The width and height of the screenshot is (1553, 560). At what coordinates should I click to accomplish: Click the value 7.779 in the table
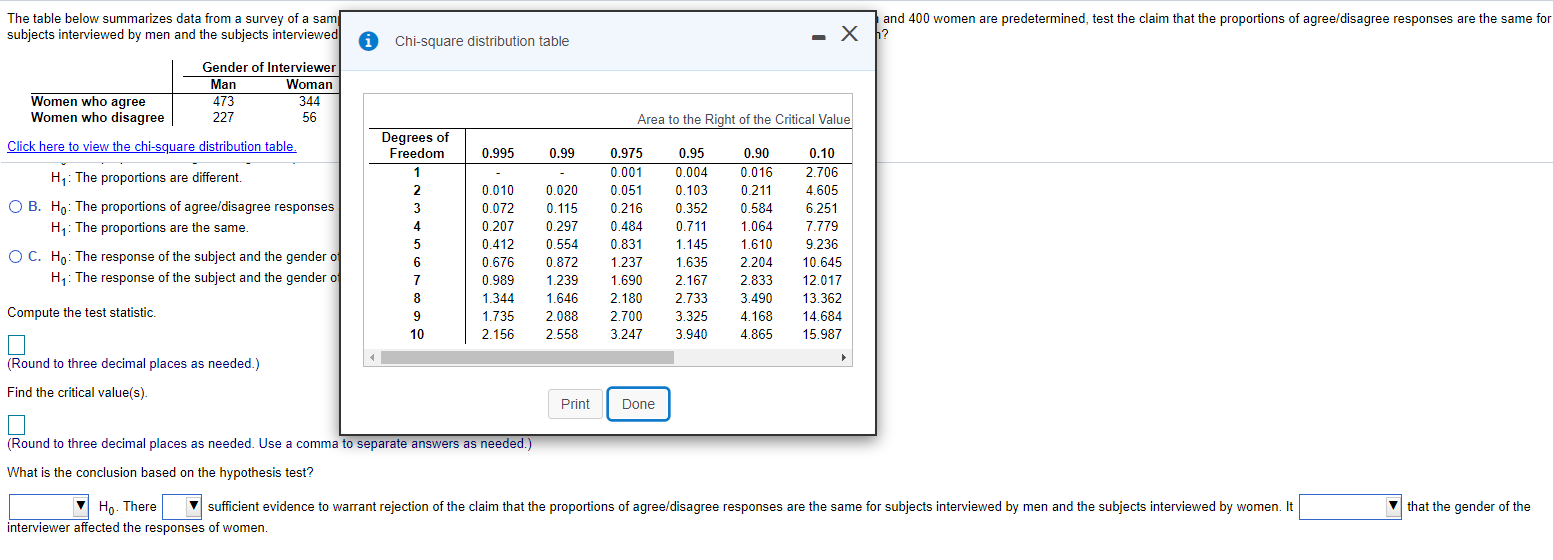pos(821,226)
